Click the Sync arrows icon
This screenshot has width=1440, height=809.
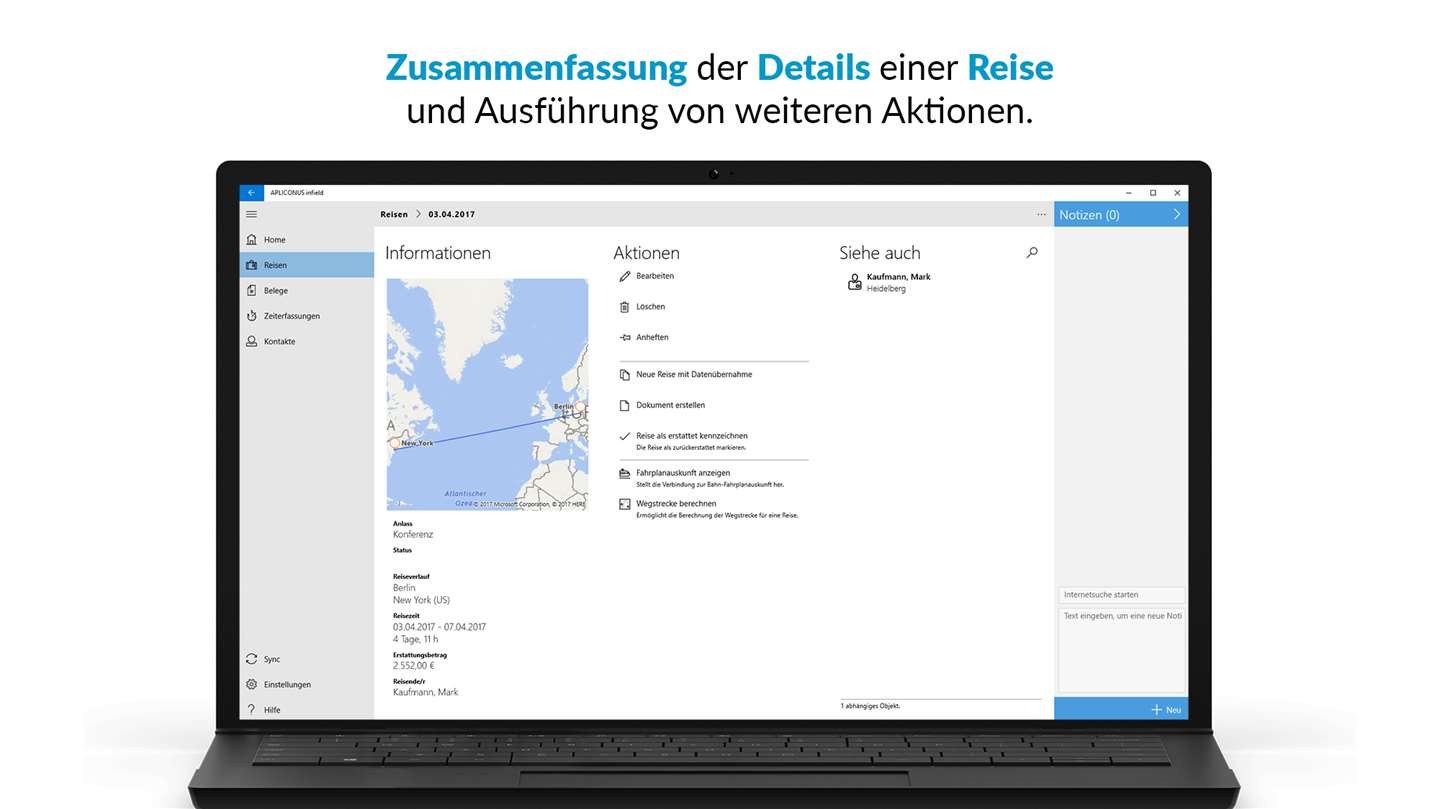click(251, 659)
